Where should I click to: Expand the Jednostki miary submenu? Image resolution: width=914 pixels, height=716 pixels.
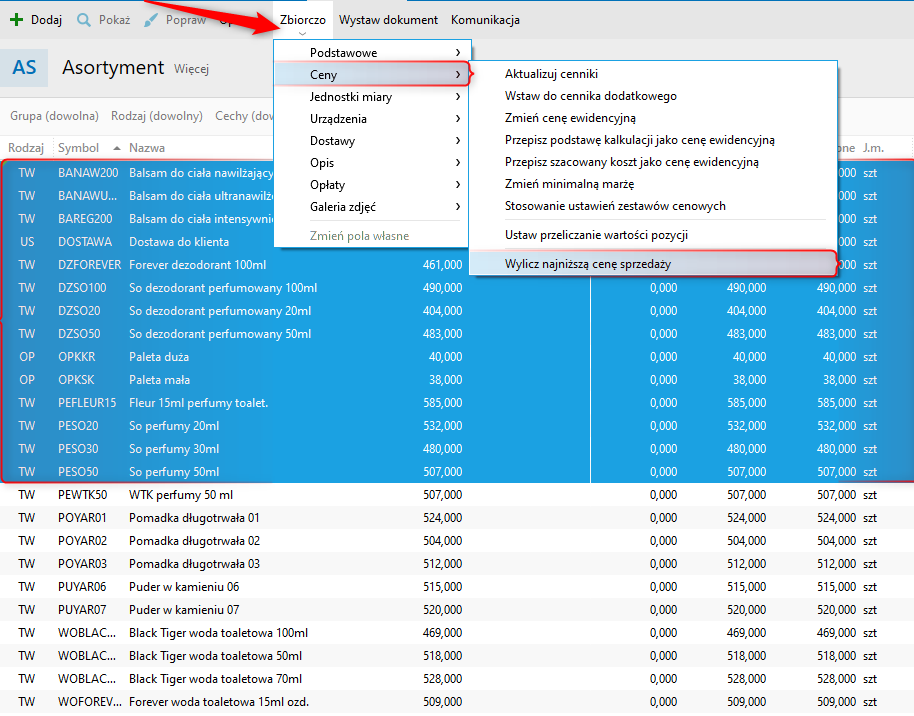[372, 97]
